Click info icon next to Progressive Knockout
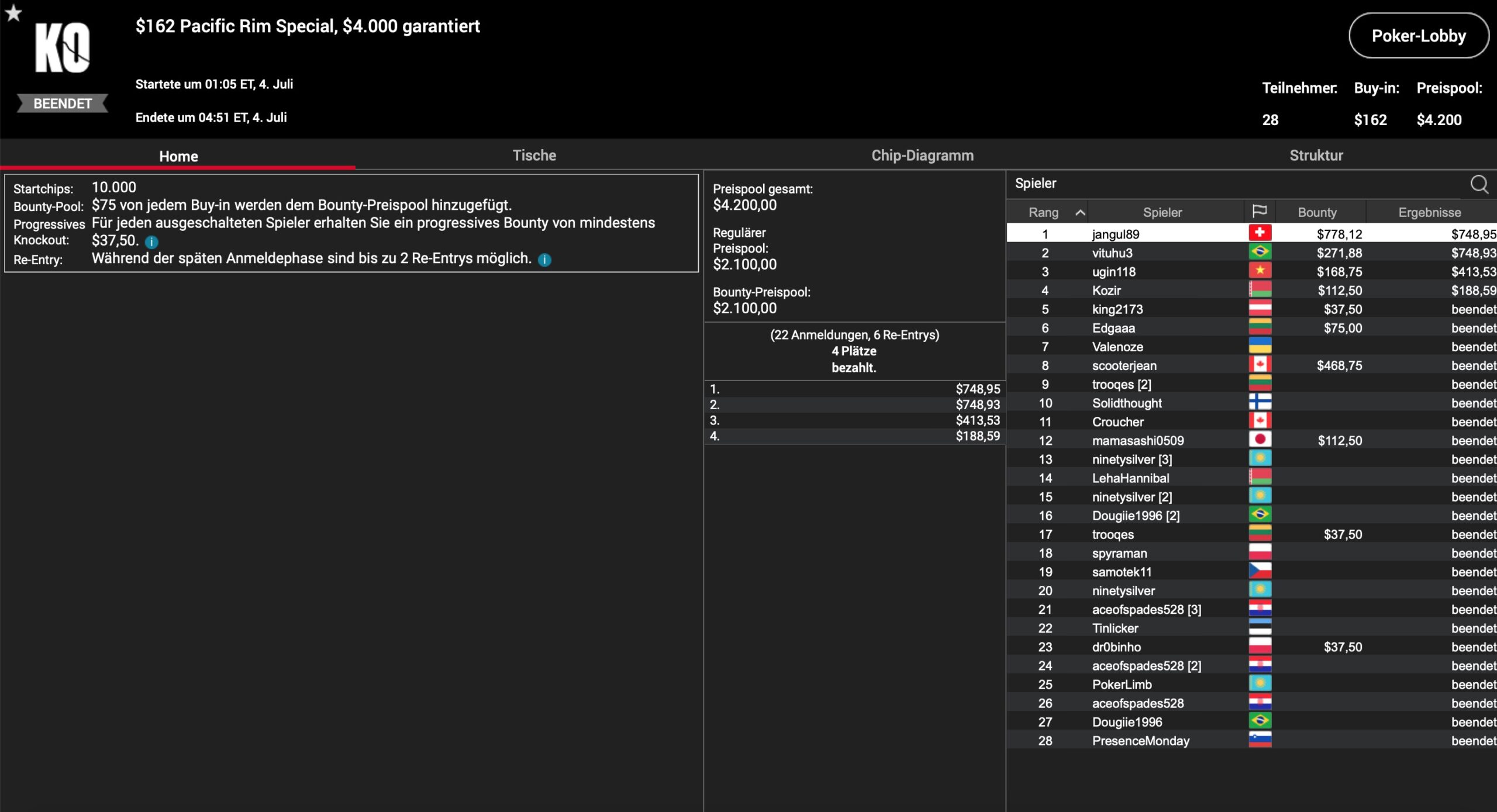 (x=151, y=241)
